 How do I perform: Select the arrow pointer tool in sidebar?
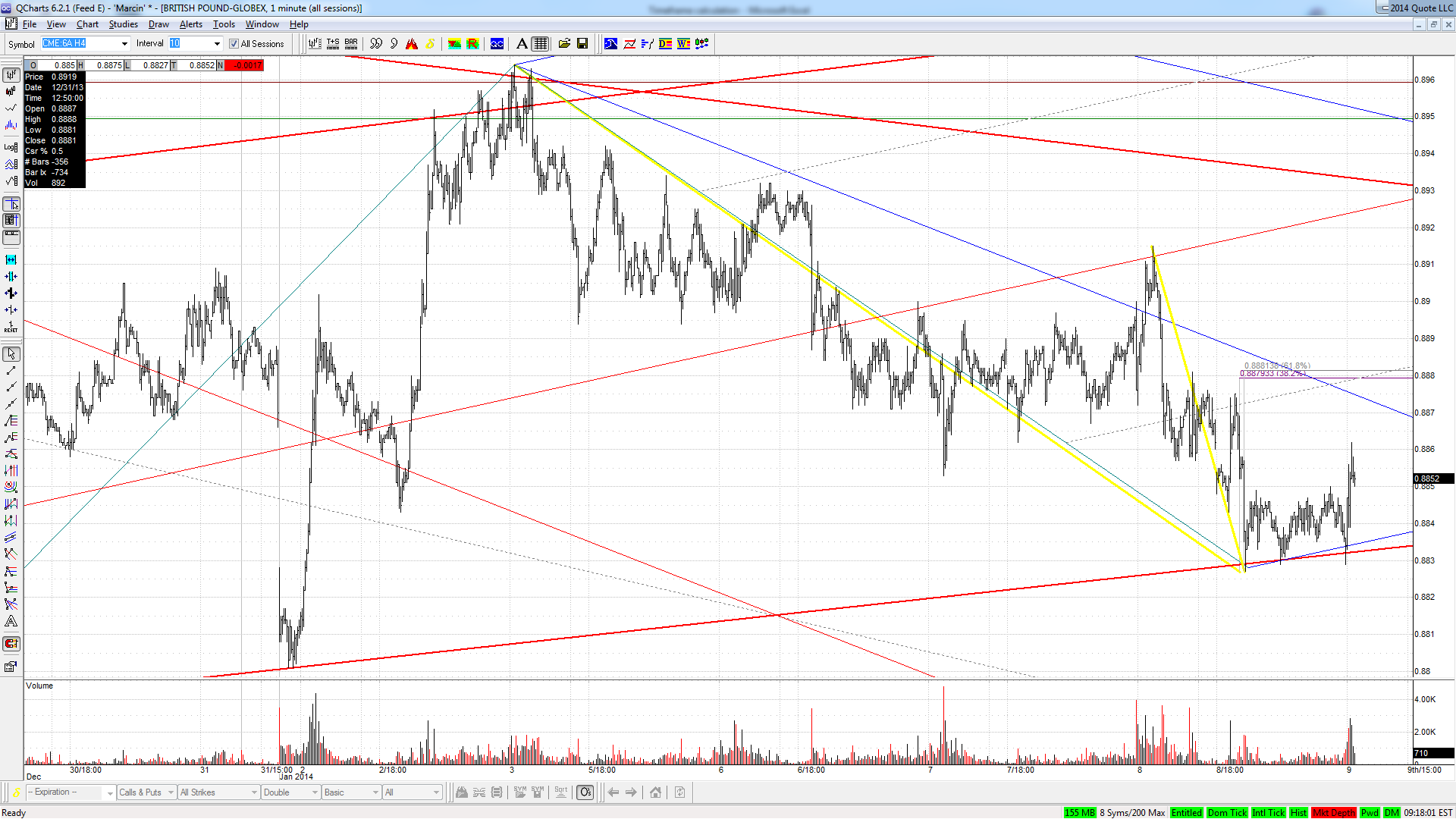pyautogui.click(x=11, y=354)
